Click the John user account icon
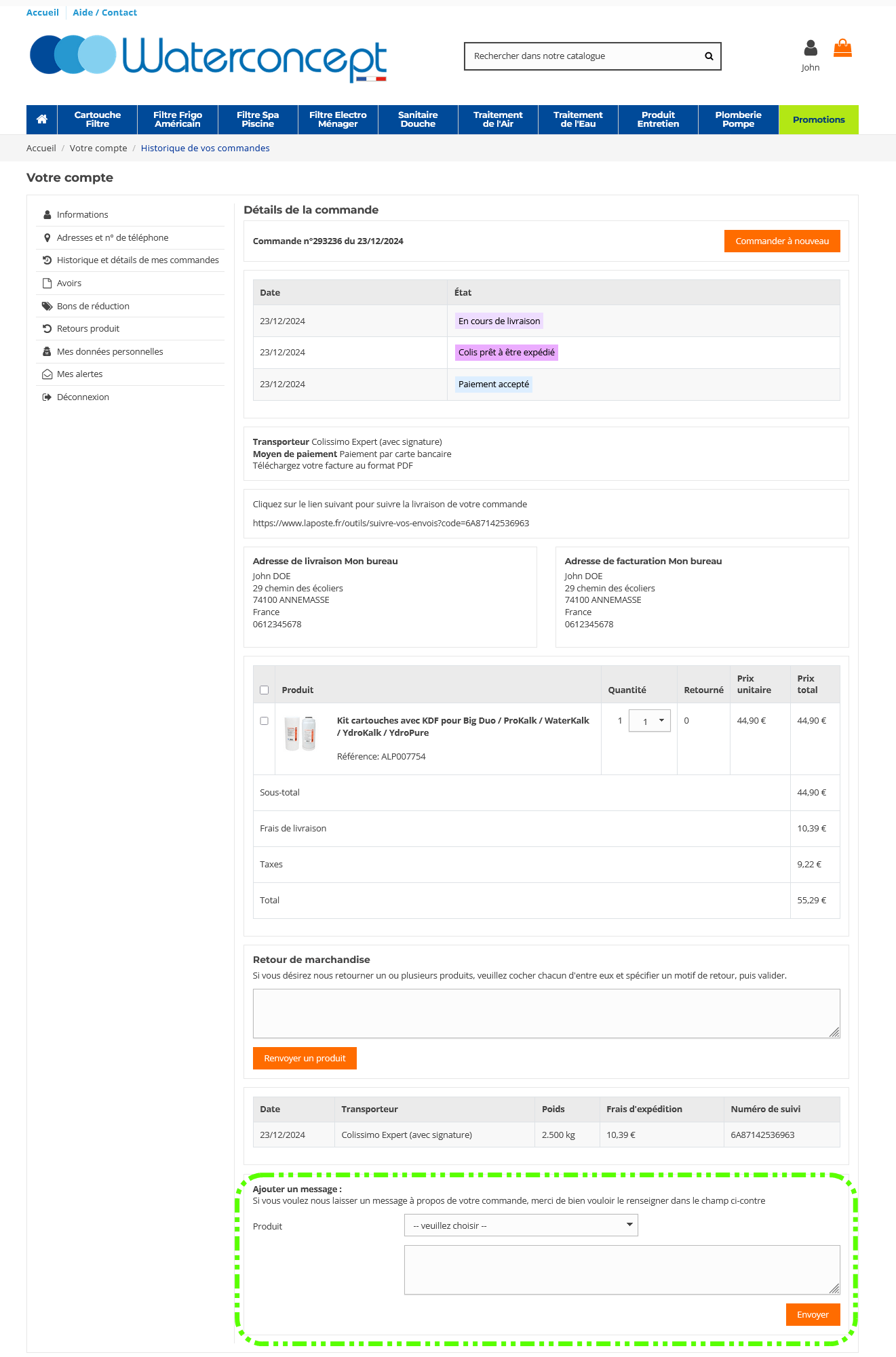Image resolution: width=896 pixels, height=1357 pixels. (x=810, y=48)
